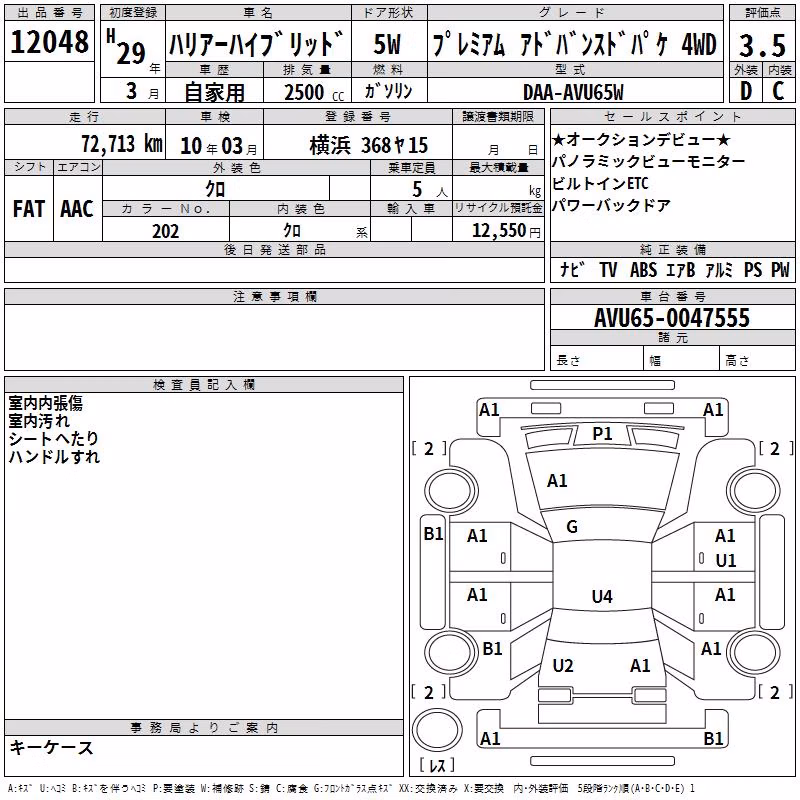Click the 事務局よりご案内 section header
The width and height of the screenshot is (800, 800).
pyautogui.click(x=204, y=728)
